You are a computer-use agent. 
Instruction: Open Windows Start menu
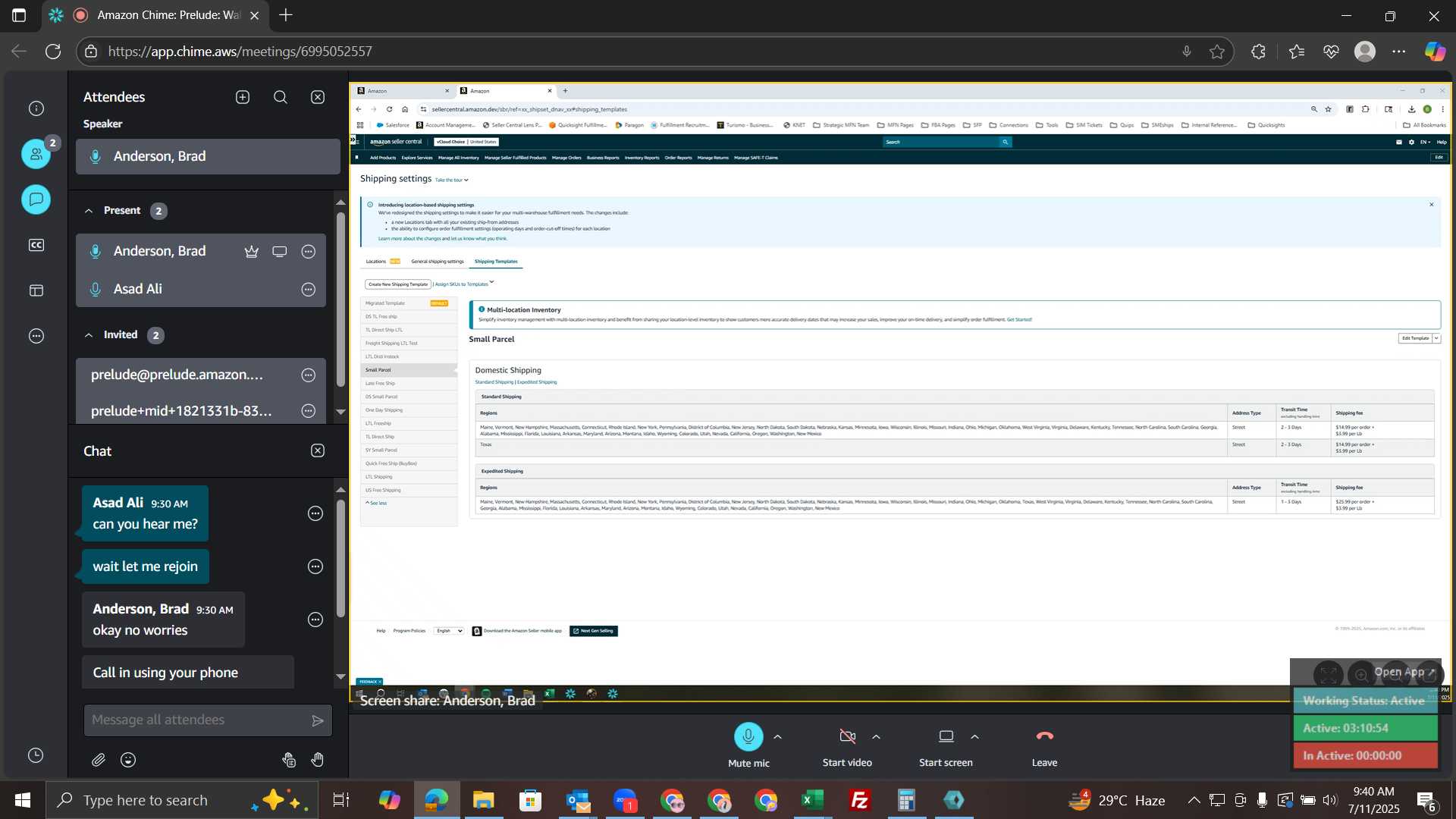pos(22,800)
